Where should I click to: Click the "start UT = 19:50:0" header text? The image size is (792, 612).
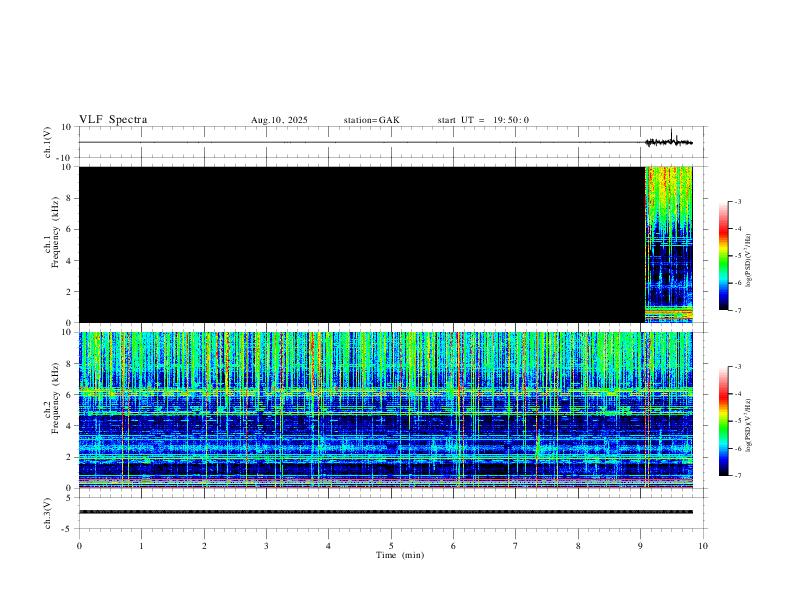tap(483, 120)
